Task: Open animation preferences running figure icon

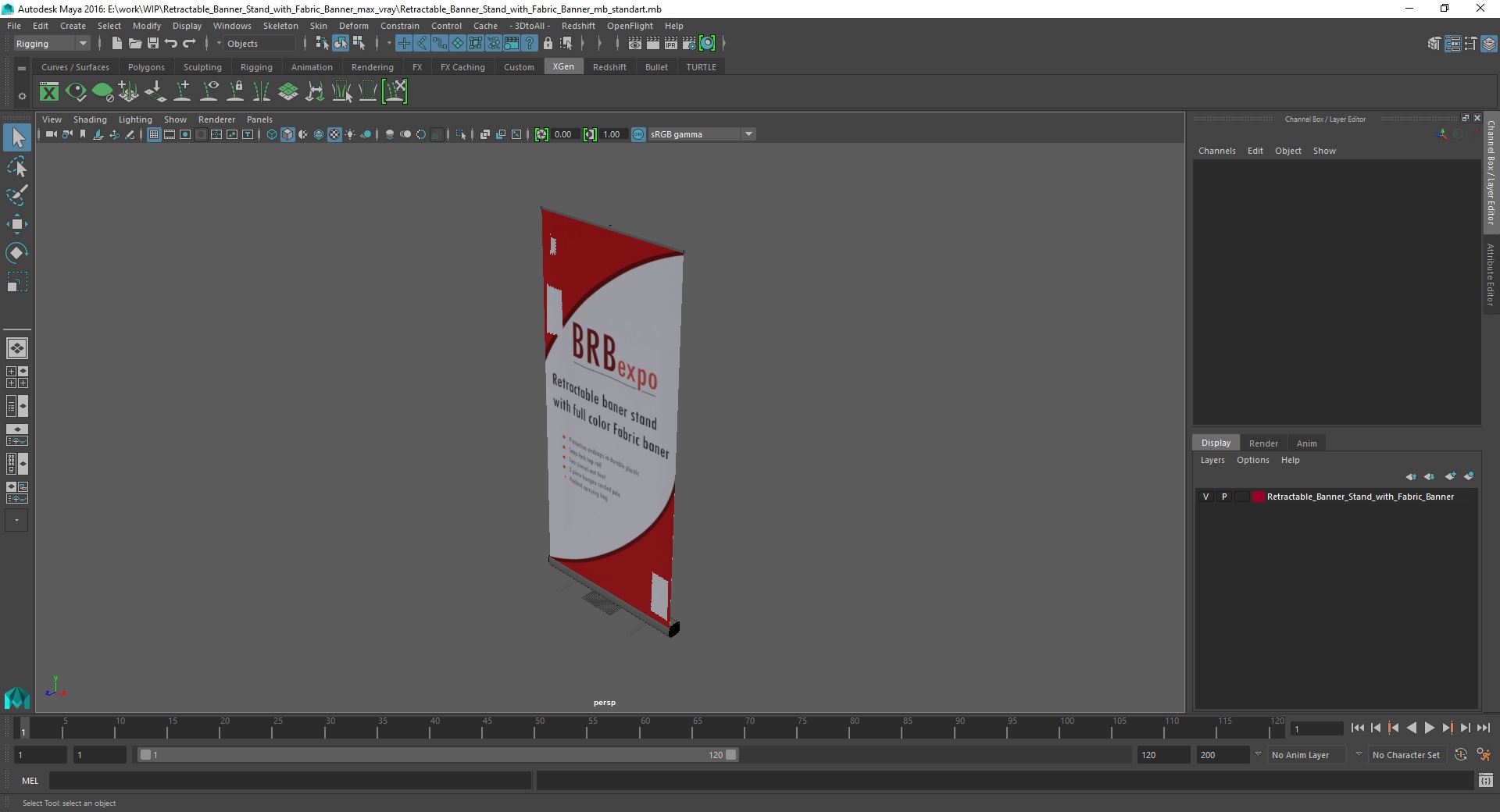Action: click(1484, 755)
